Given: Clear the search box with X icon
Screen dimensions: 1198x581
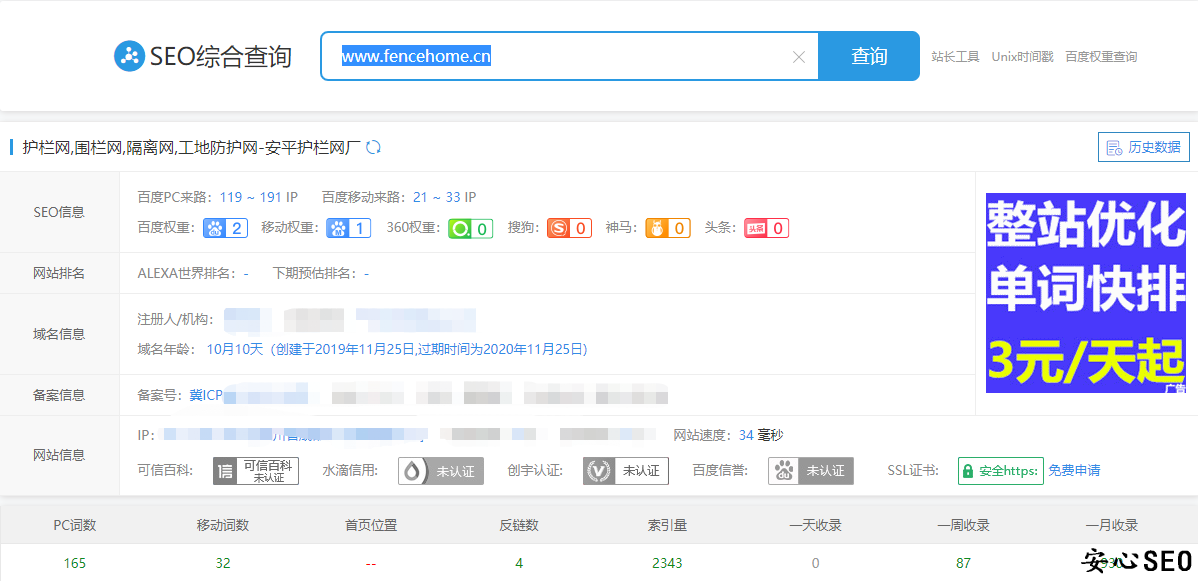Looking at the screenshot, I should [798, 57].
